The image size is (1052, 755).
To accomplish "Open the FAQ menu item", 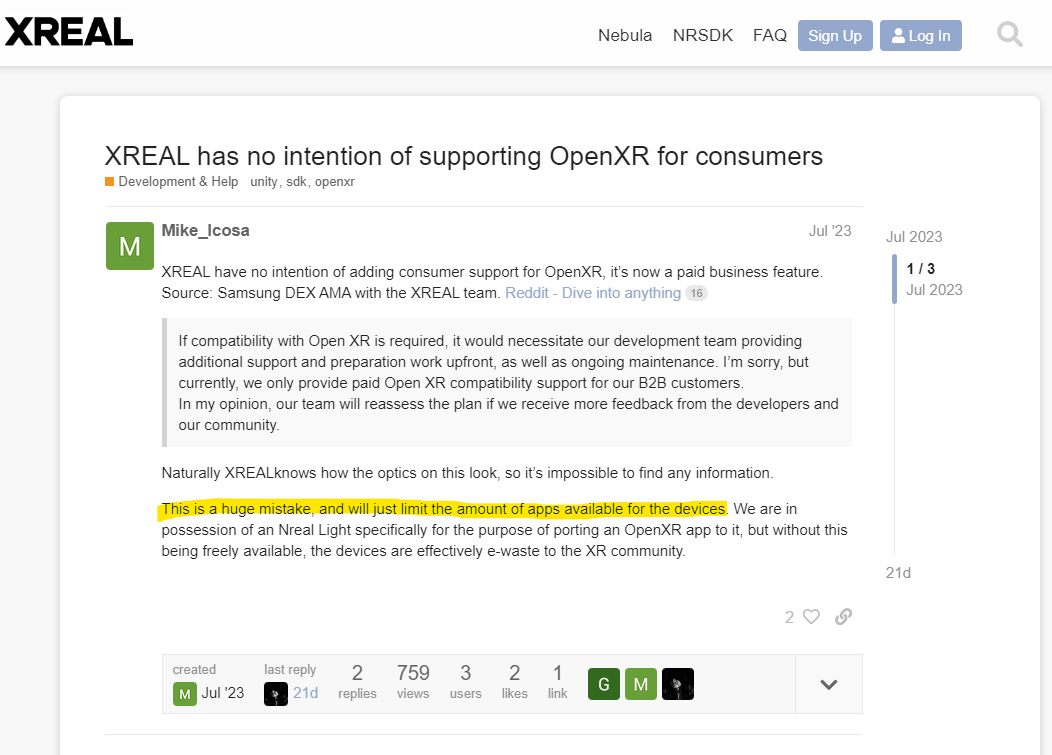I will [770, 36].
